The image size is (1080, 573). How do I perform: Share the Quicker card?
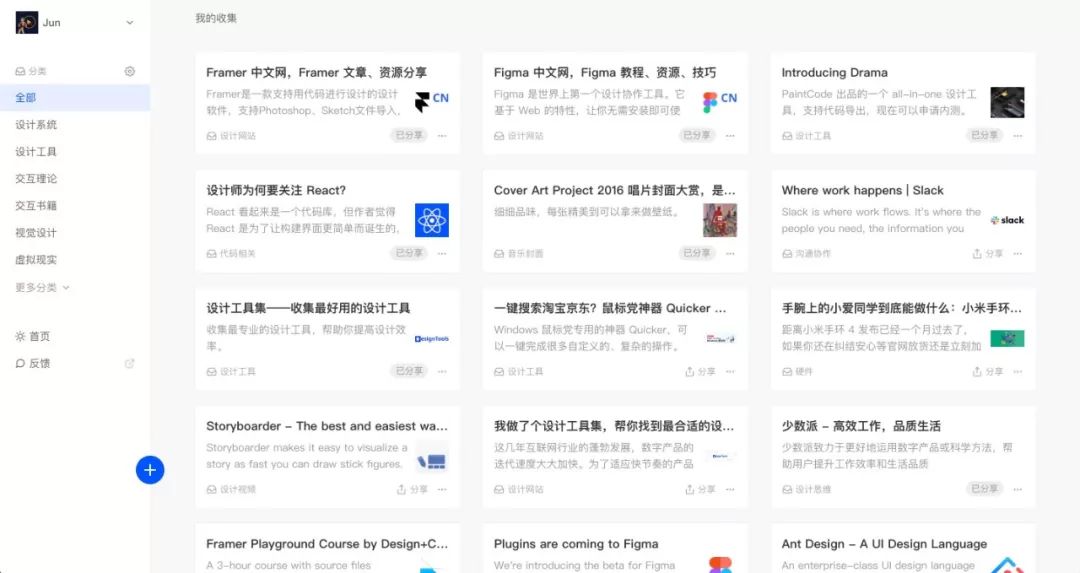[x=700, y=371]
